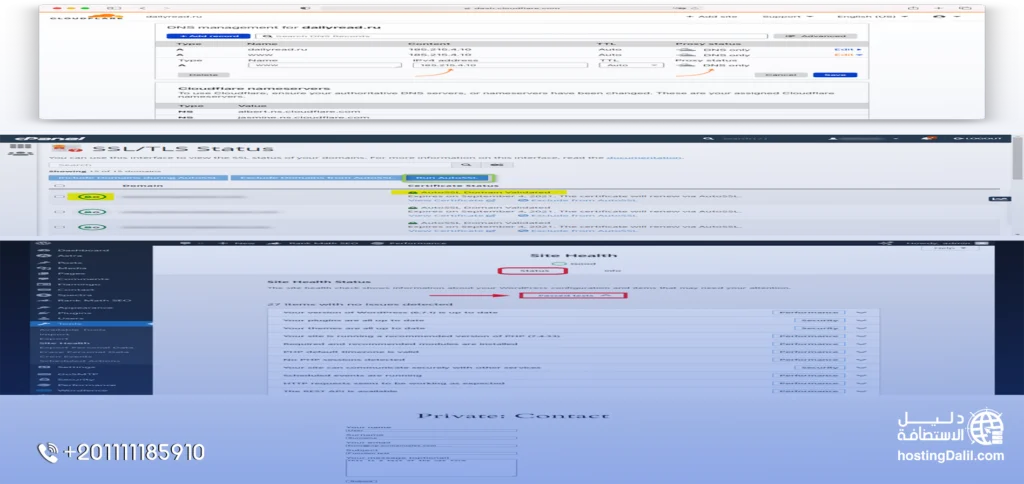
Task: Expand the recommended version of PHP row
Action: click(x=573, y=336)
